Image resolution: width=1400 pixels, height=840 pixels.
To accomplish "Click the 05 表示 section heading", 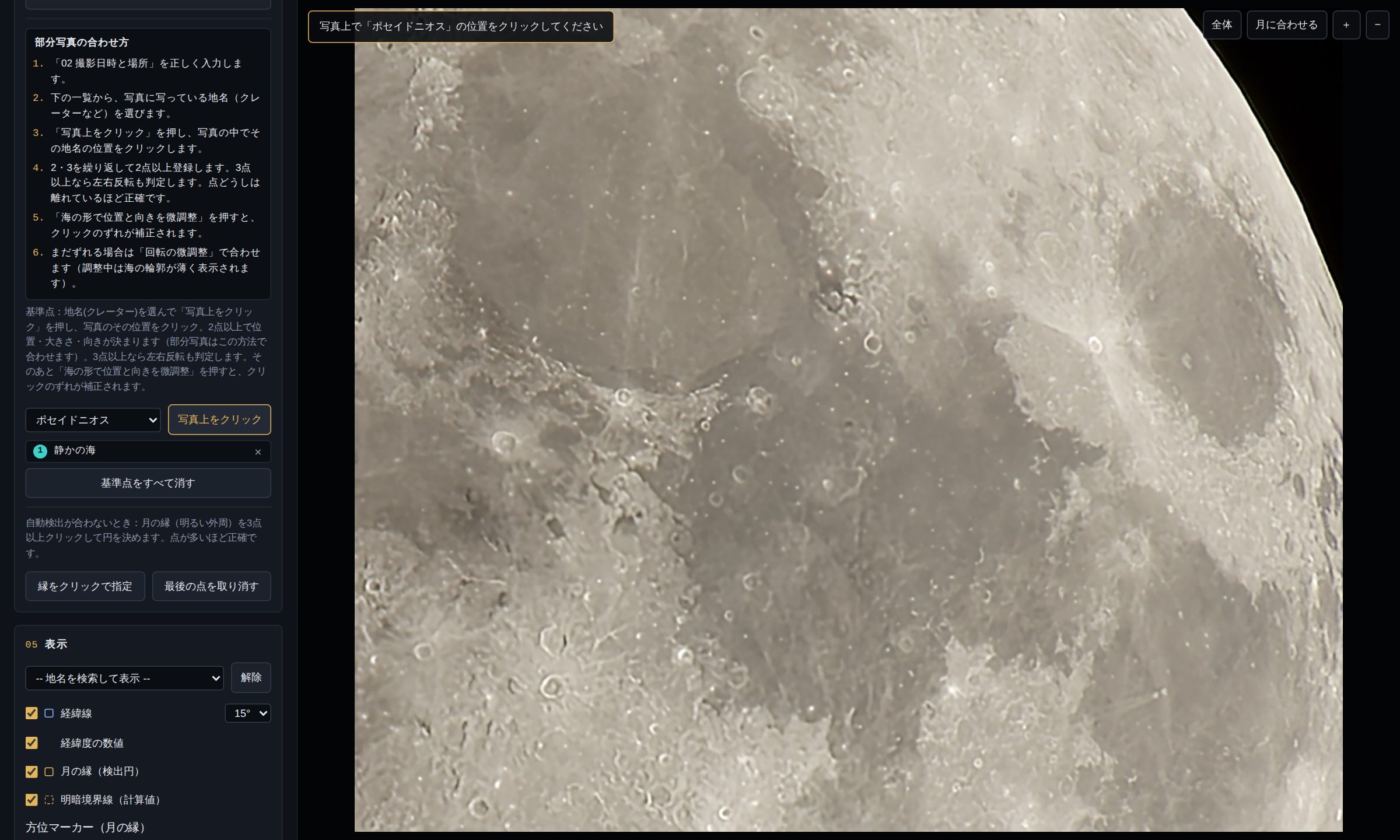I will pos(46,644).
